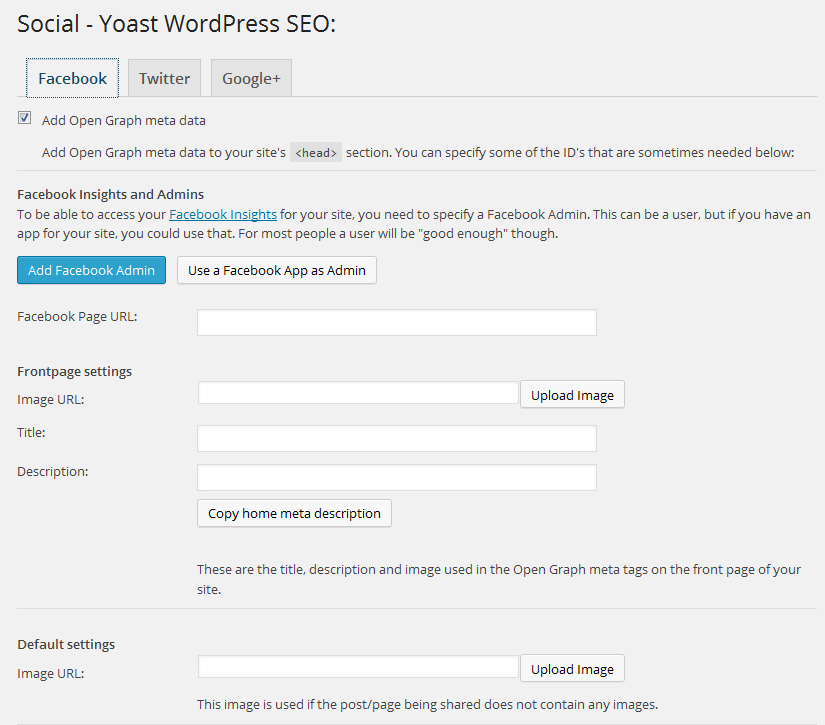Open the Facebook Insights link
This screenshot has width=825, height=725.
click(x=222, y=214)
